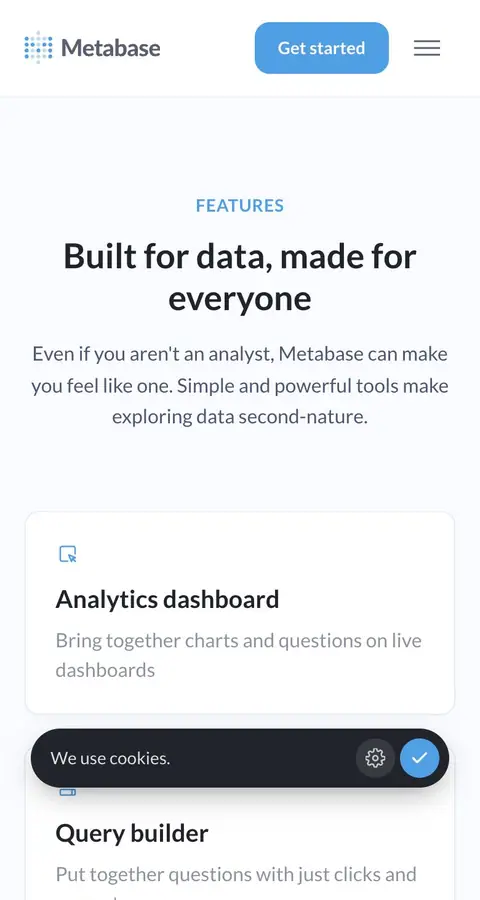
Task: Click the 'Built for data, made for everyone' headline
Action: [240, 277]
